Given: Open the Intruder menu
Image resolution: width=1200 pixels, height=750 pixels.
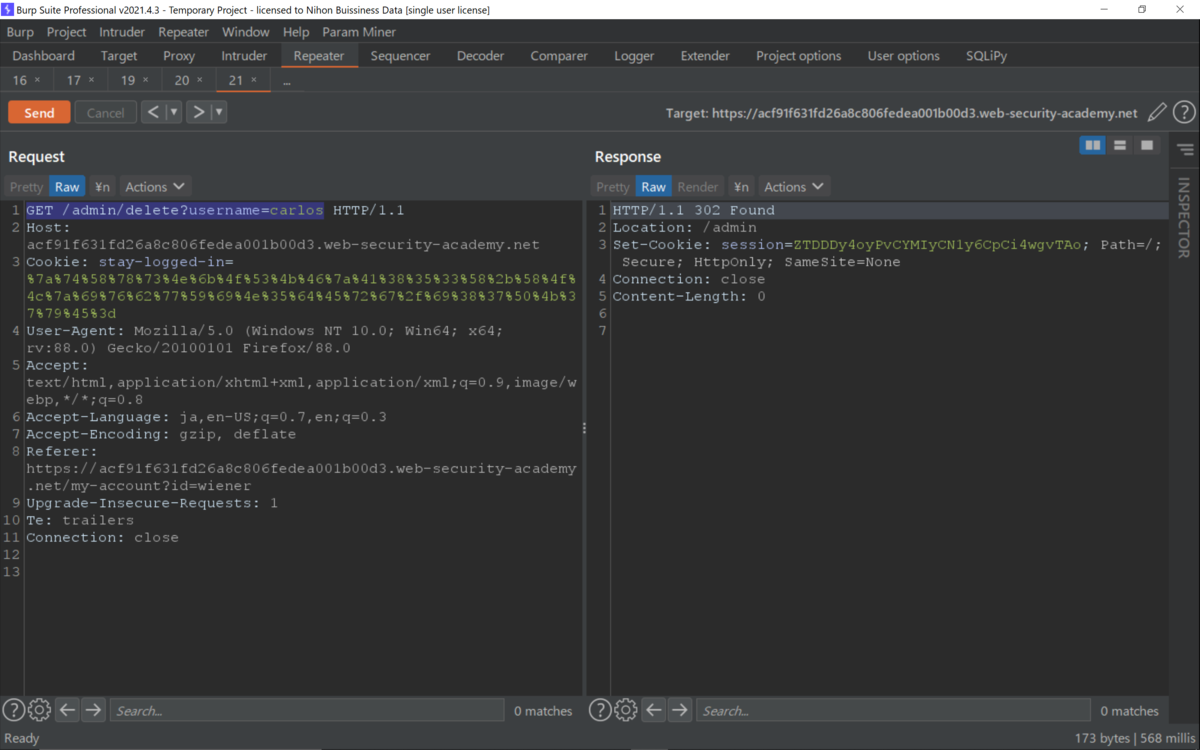Looking at the screenshot, I should coord(122,32).
